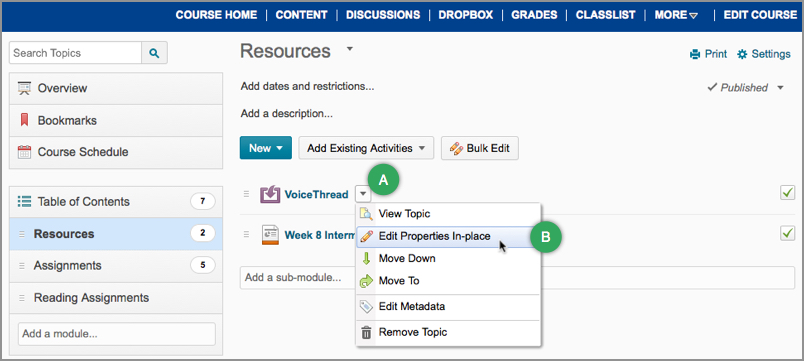Click the Edit Metadata tag icon
This screenshot has height=361, width=804.
pyautogui.click(x=366, y=307)
